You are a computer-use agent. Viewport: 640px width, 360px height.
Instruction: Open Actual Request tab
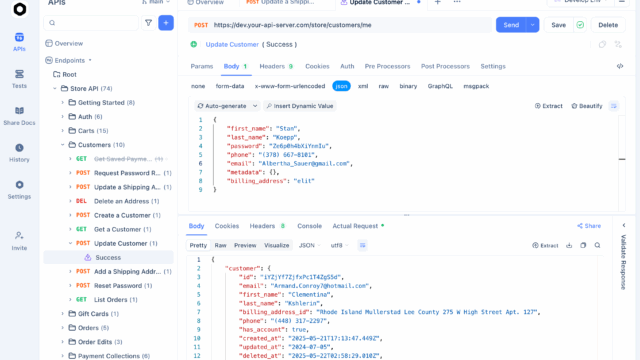(x=358, y=226)
